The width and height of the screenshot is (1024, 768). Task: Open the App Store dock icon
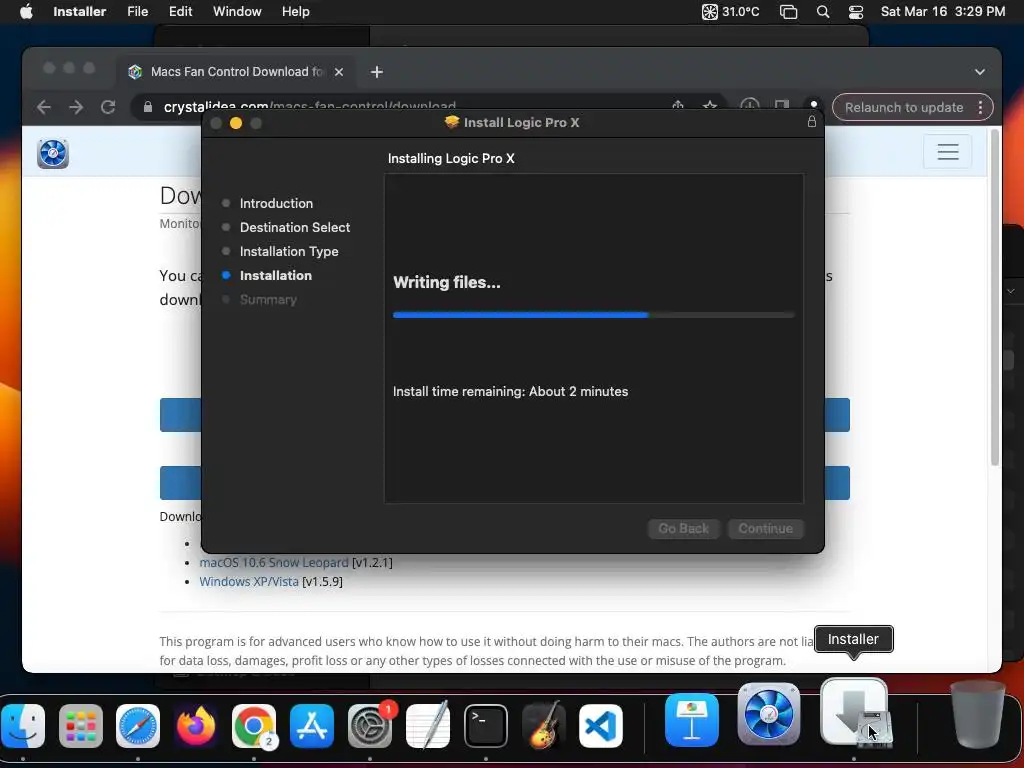click(x=312, y=726)
